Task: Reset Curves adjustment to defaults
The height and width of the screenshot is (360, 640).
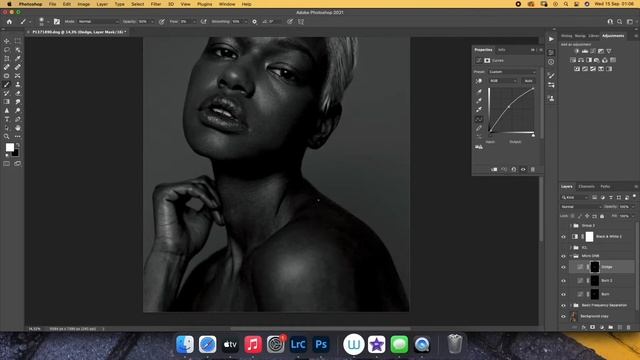Action: [x=513, y=169]
